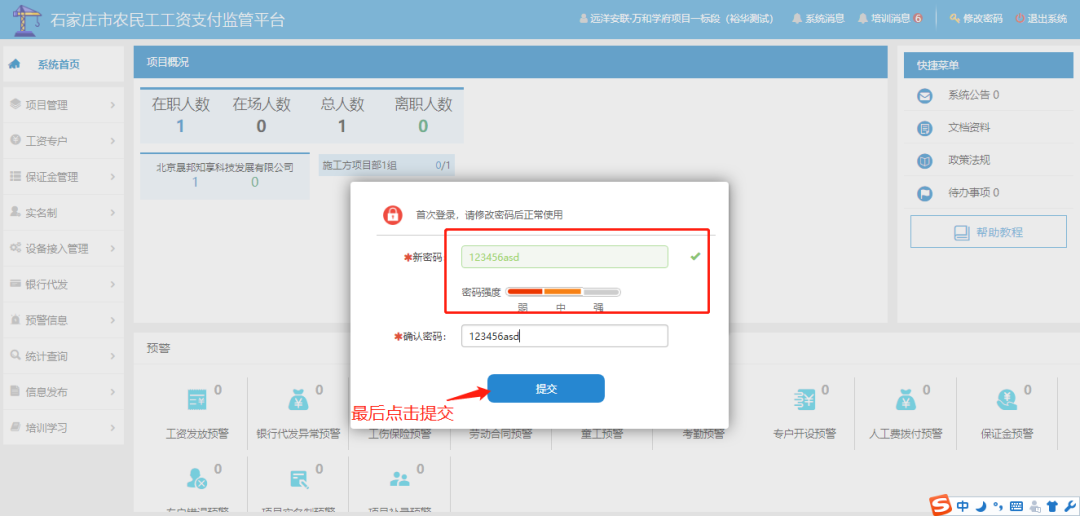Open the IME skin shirt icon
This screenshot has width=1080, height=516.
pos(1052,506)
